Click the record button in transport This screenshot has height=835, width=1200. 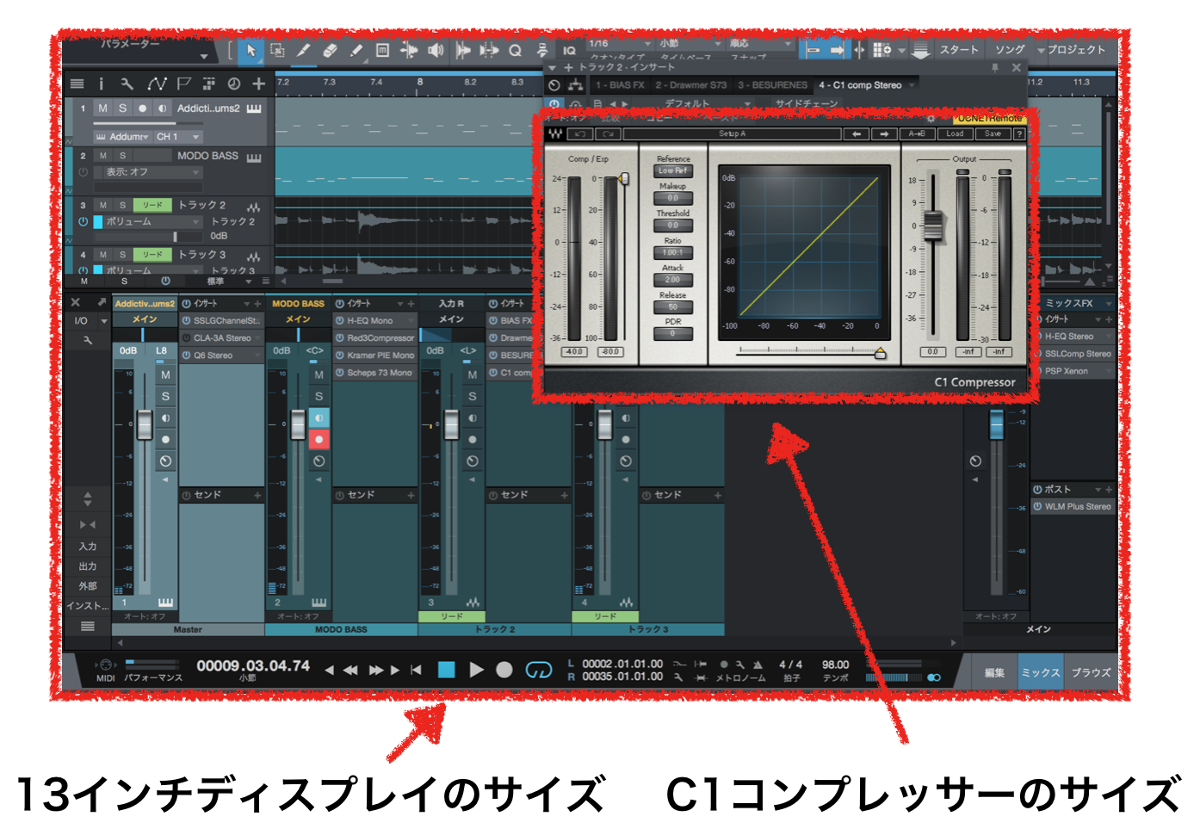pyautogui.click(x=505, y=670)
